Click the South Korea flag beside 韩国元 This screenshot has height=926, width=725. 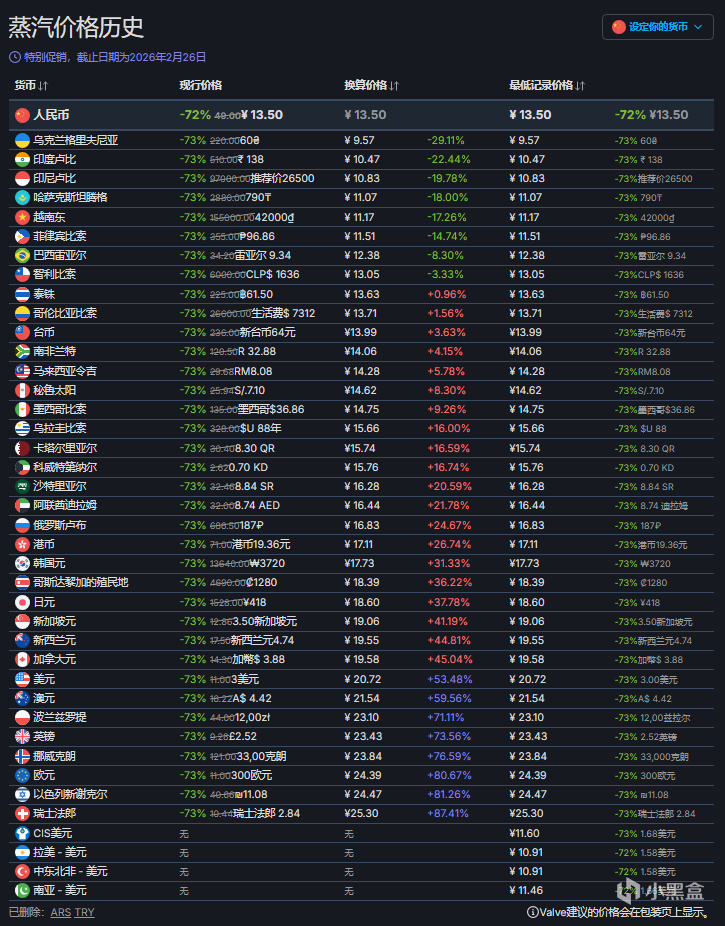[x=22, y=563]
